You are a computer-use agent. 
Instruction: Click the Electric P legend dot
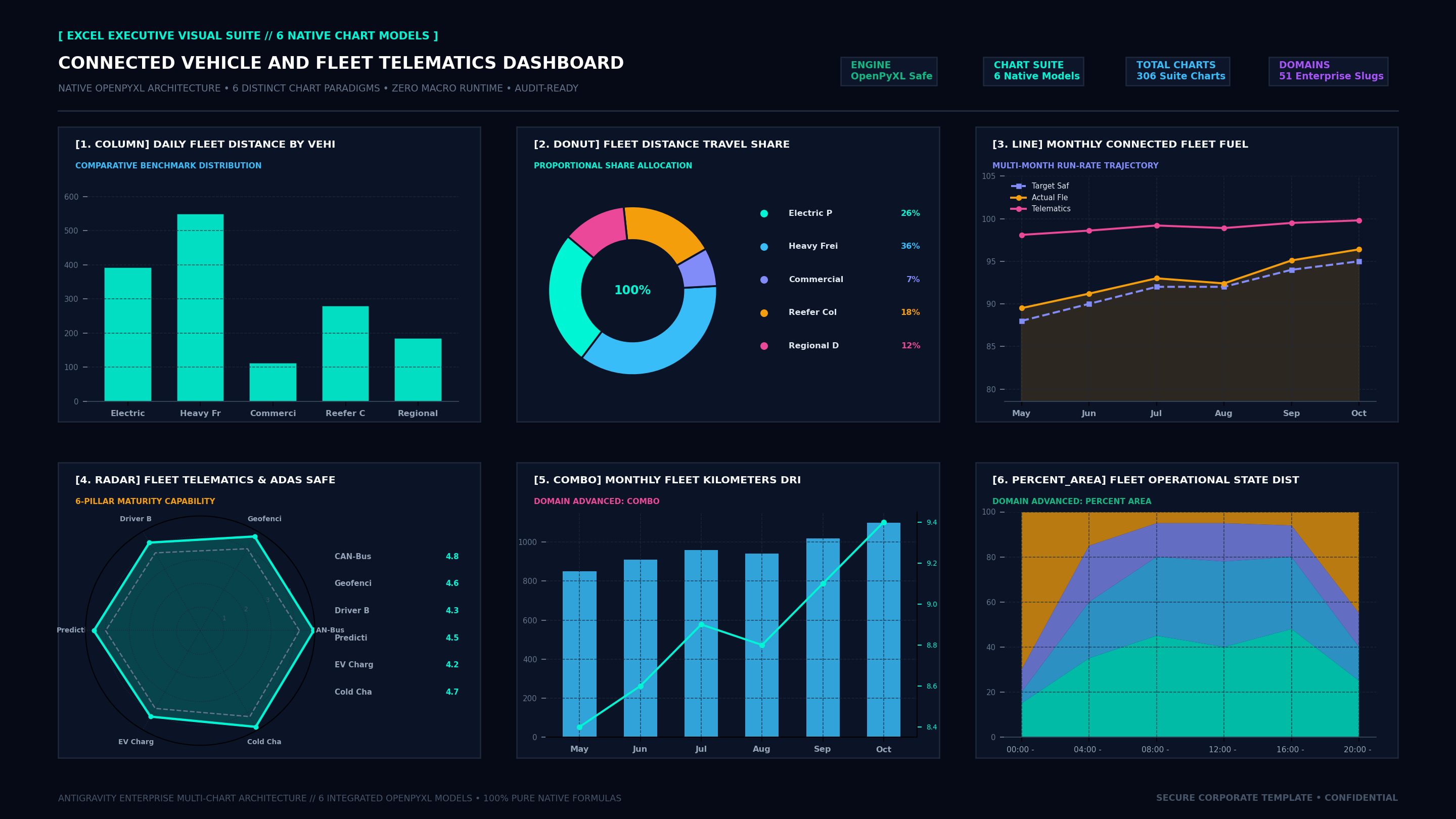pyautogui.click(x=764, y=214)
